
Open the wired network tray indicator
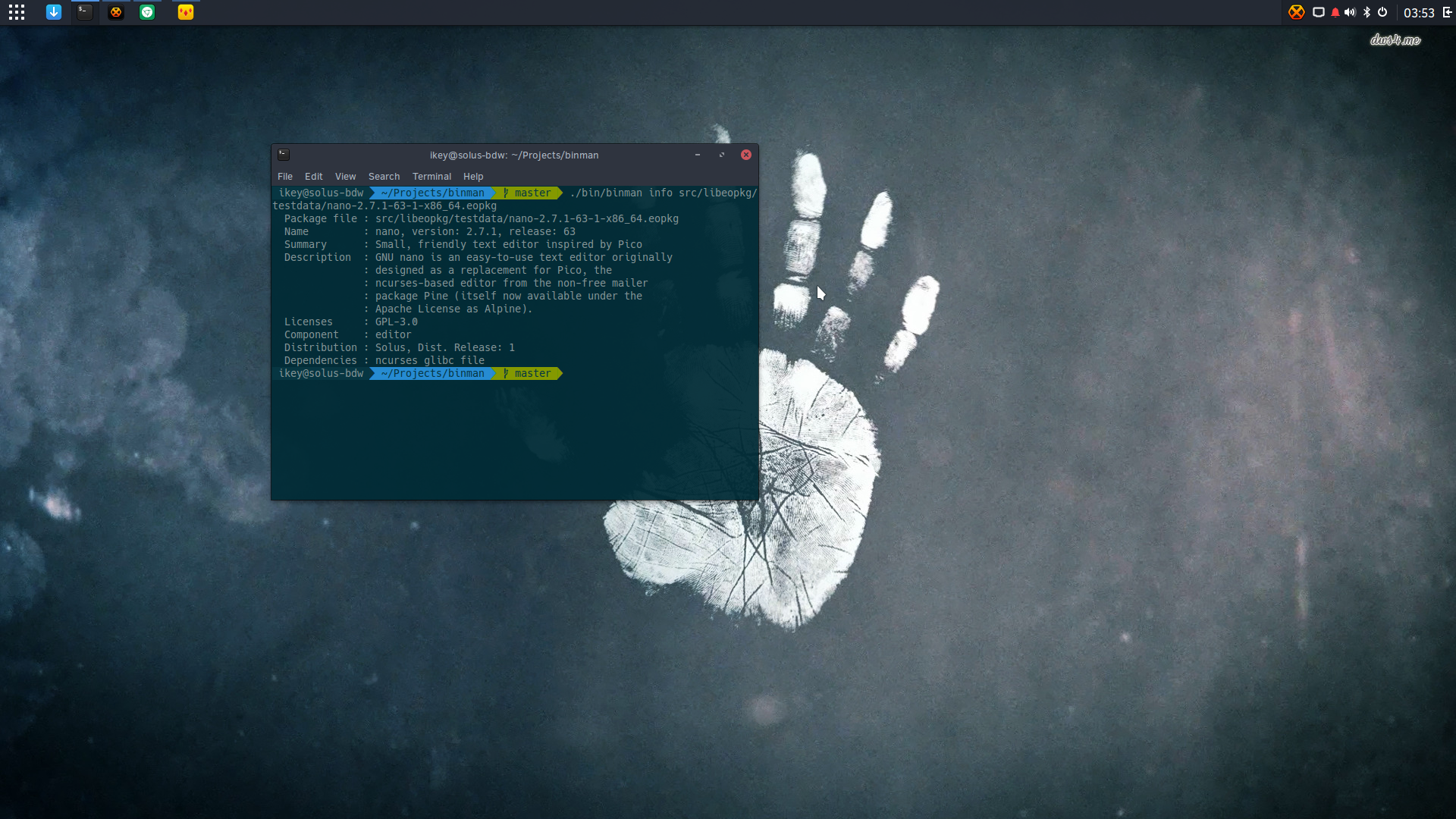pos(1319,12)
